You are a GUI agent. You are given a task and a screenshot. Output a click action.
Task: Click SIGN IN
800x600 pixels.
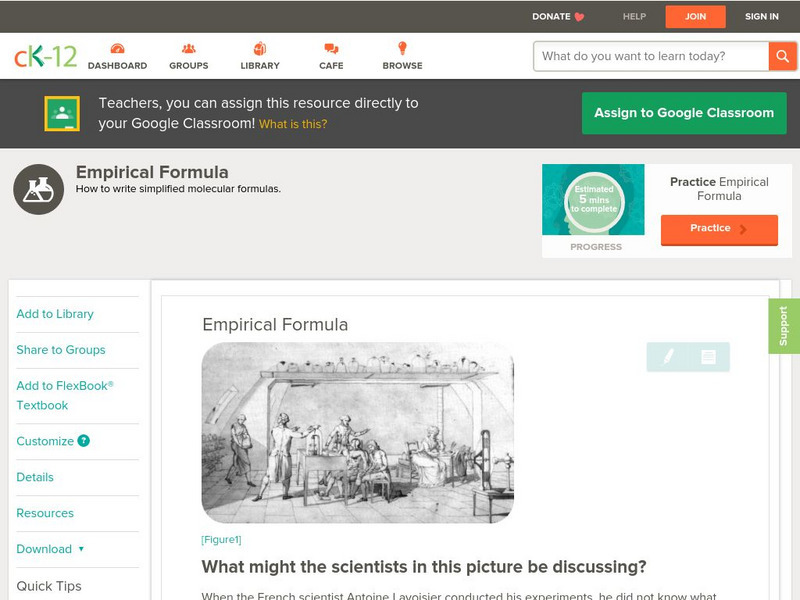point(762,17)
